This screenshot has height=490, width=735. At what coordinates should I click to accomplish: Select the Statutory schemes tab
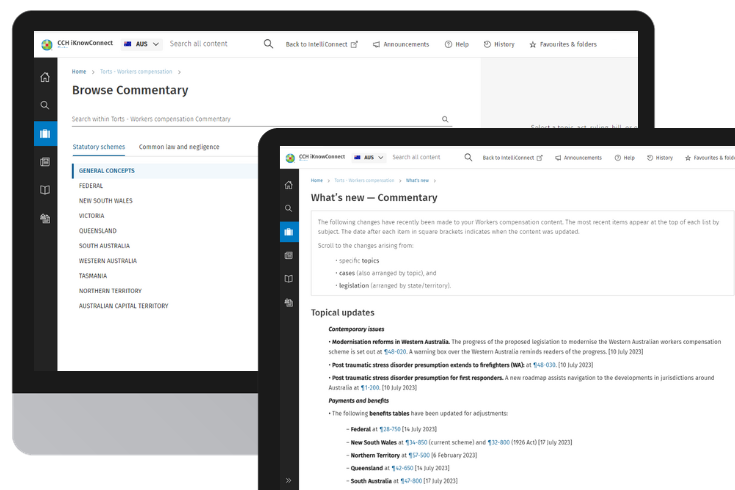[x=99, y=147]
